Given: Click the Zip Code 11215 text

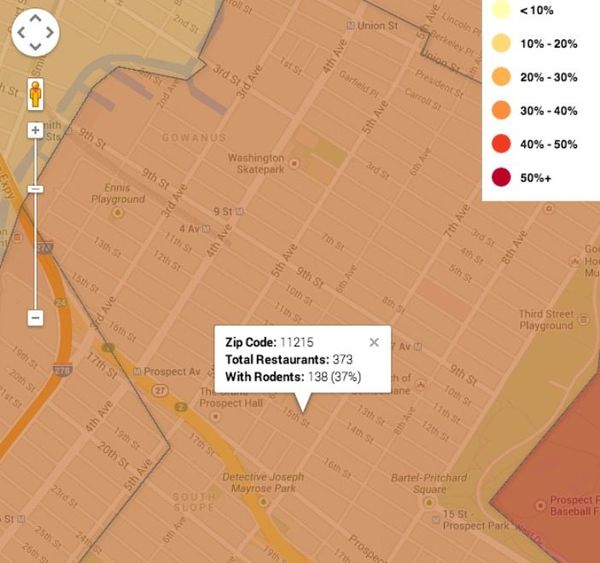Looking at the screenshot, I should (x=269, y=342).
